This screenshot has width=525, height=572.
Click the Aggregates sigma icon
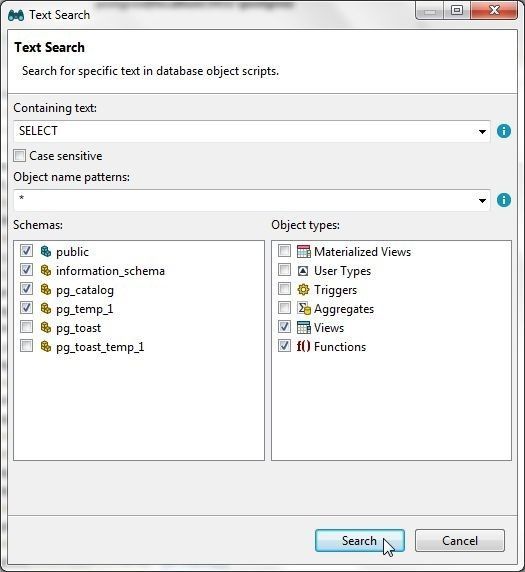click(304, 309)
